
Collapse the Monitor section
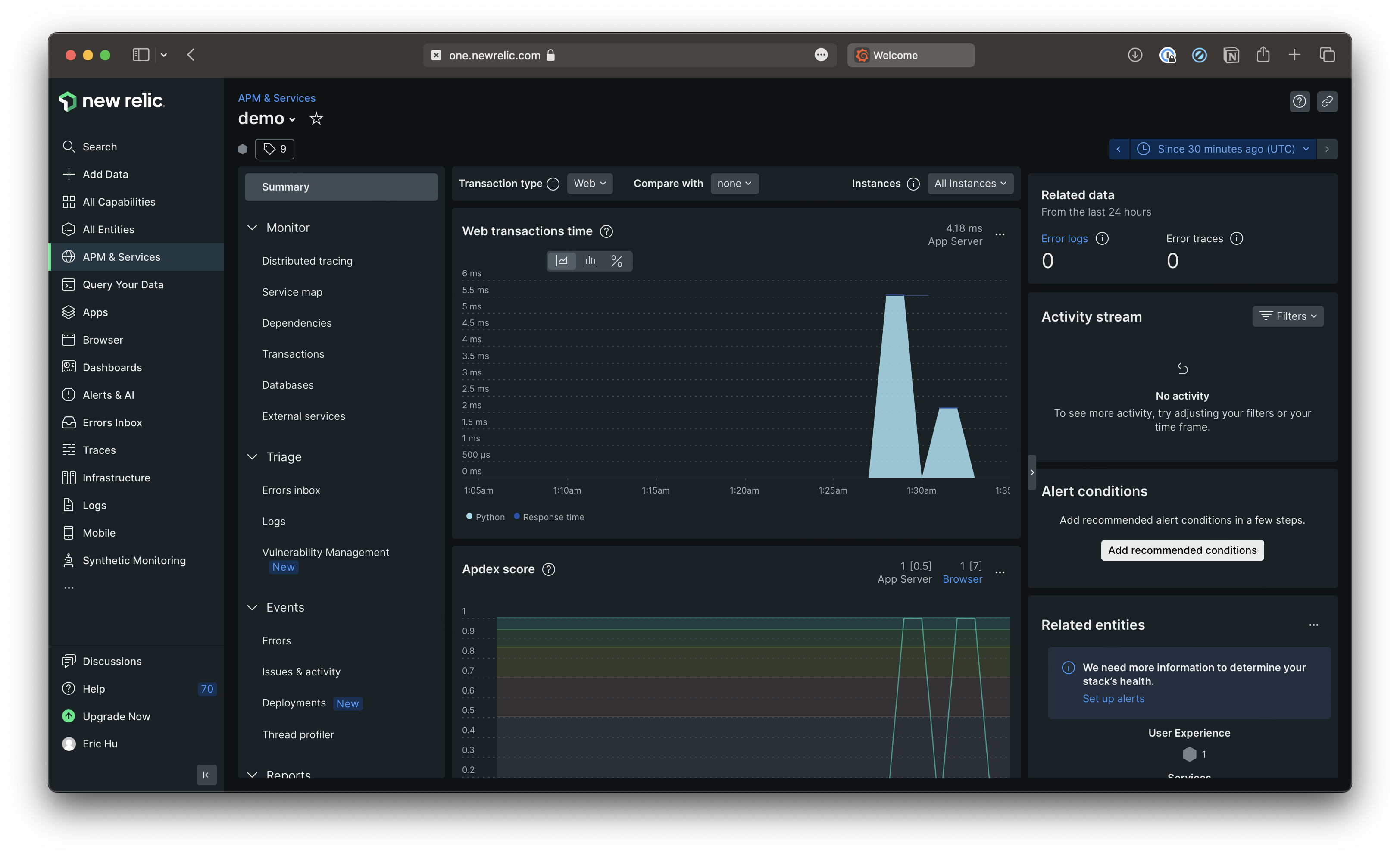[x=252, y=228]
